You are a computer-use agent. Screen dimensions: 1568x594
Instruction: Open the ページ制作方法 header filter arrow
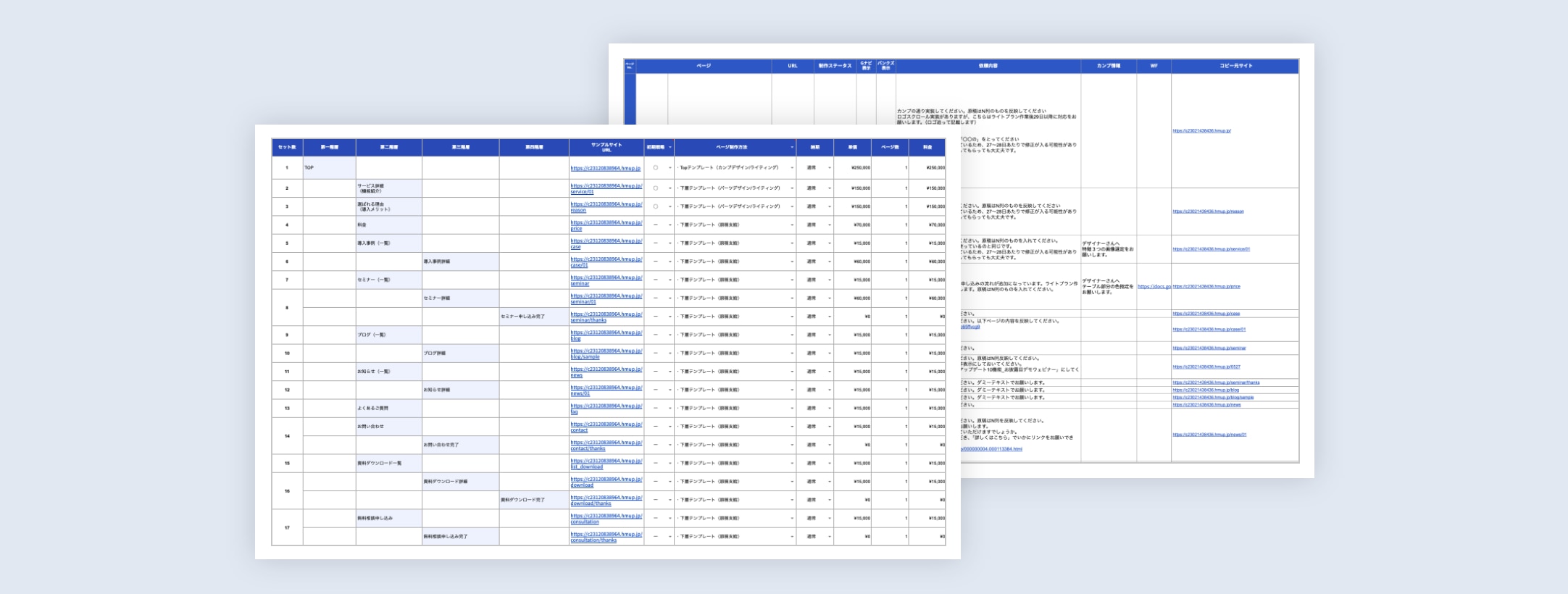[x=791, y=147]
